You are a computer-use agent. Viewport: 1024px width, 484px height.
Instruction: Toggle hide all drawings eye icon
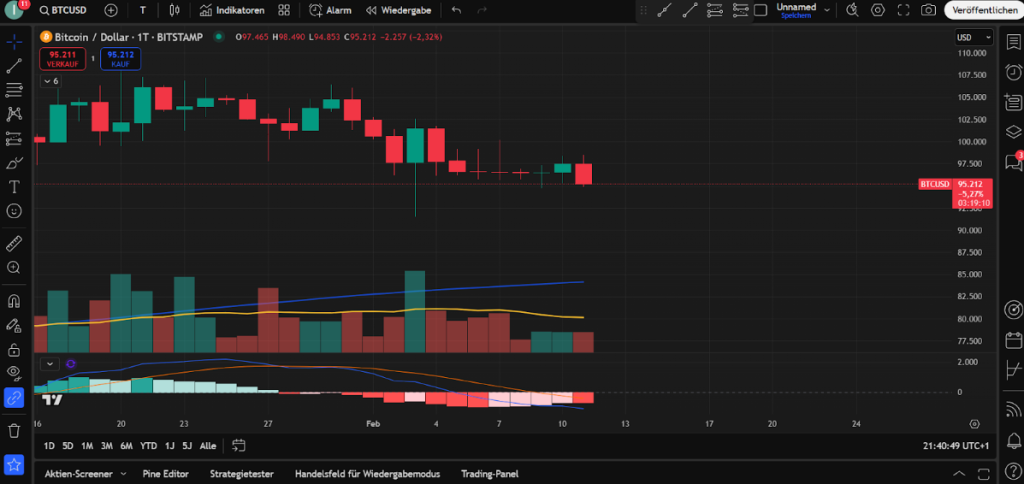click(14, 373)
